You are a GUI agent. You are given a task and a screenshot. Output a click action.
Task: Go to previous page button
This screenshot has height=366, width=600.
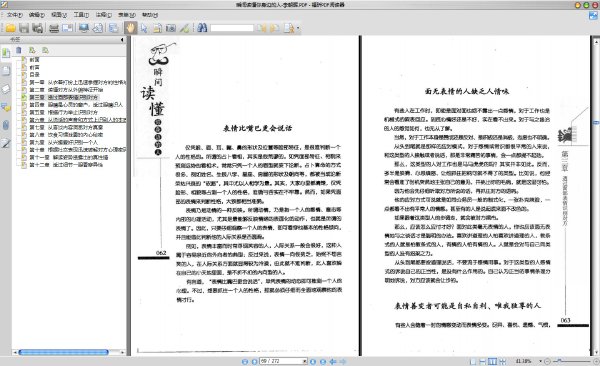point(254,361)
